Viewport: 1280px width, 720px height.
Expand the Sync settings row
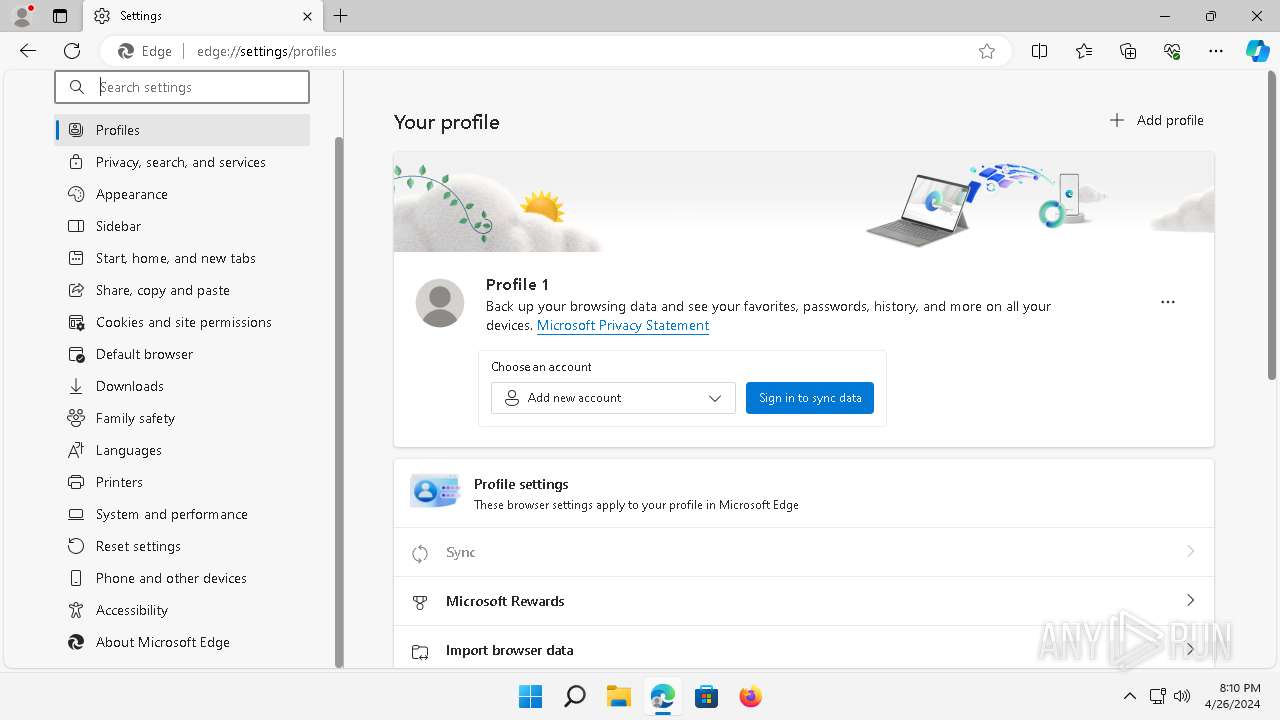click(x=804, y=552)
